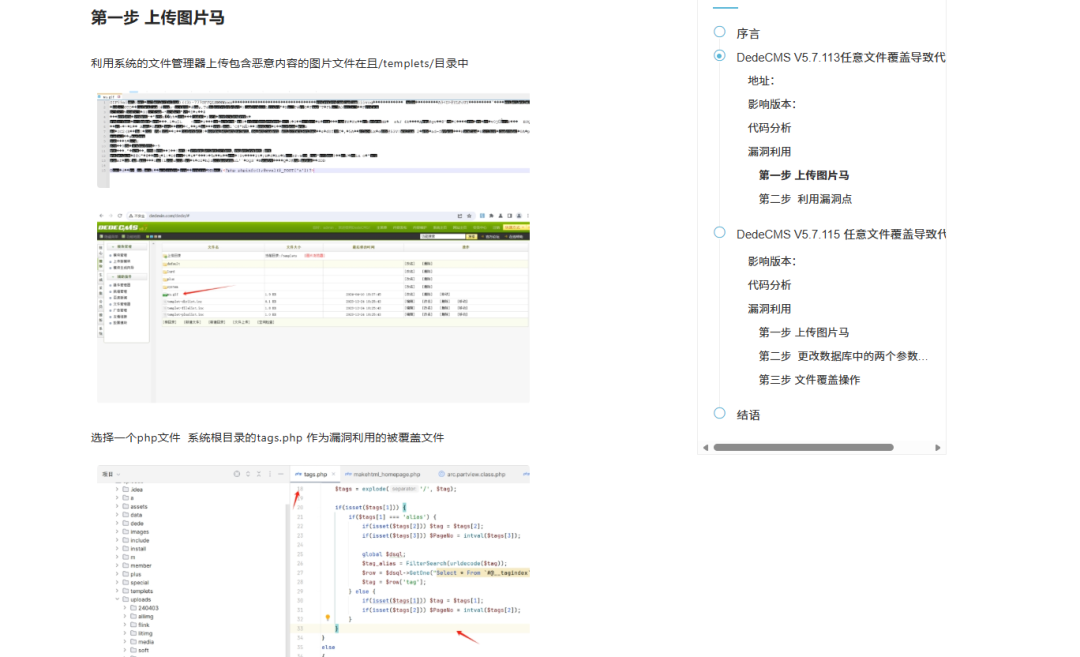
Task: Jump to 第三步 文件覆盖操作
Action: click(x=809, y=380)
